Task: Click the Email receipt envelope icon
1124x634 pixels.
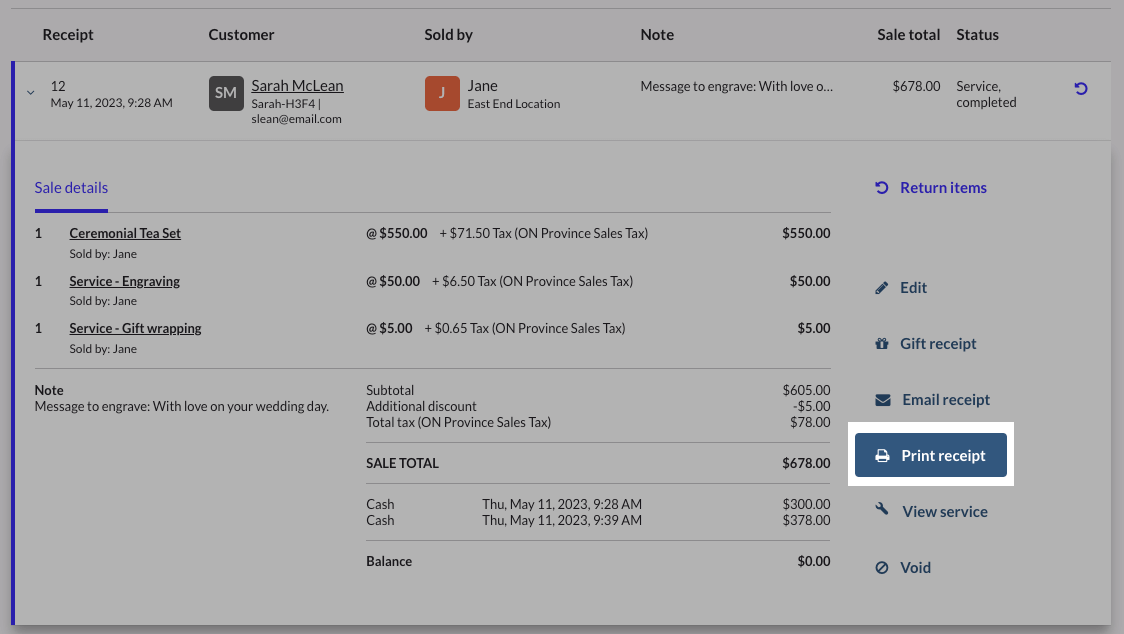Action: [883, 400]
